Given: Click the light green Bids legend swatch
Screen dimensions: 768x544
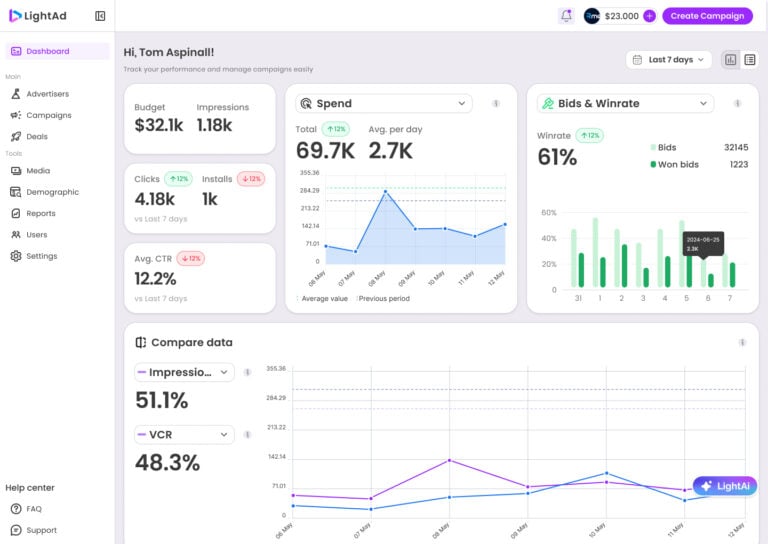Looking at the screenshot, I should pyautogui.click(x=654, y=147).
